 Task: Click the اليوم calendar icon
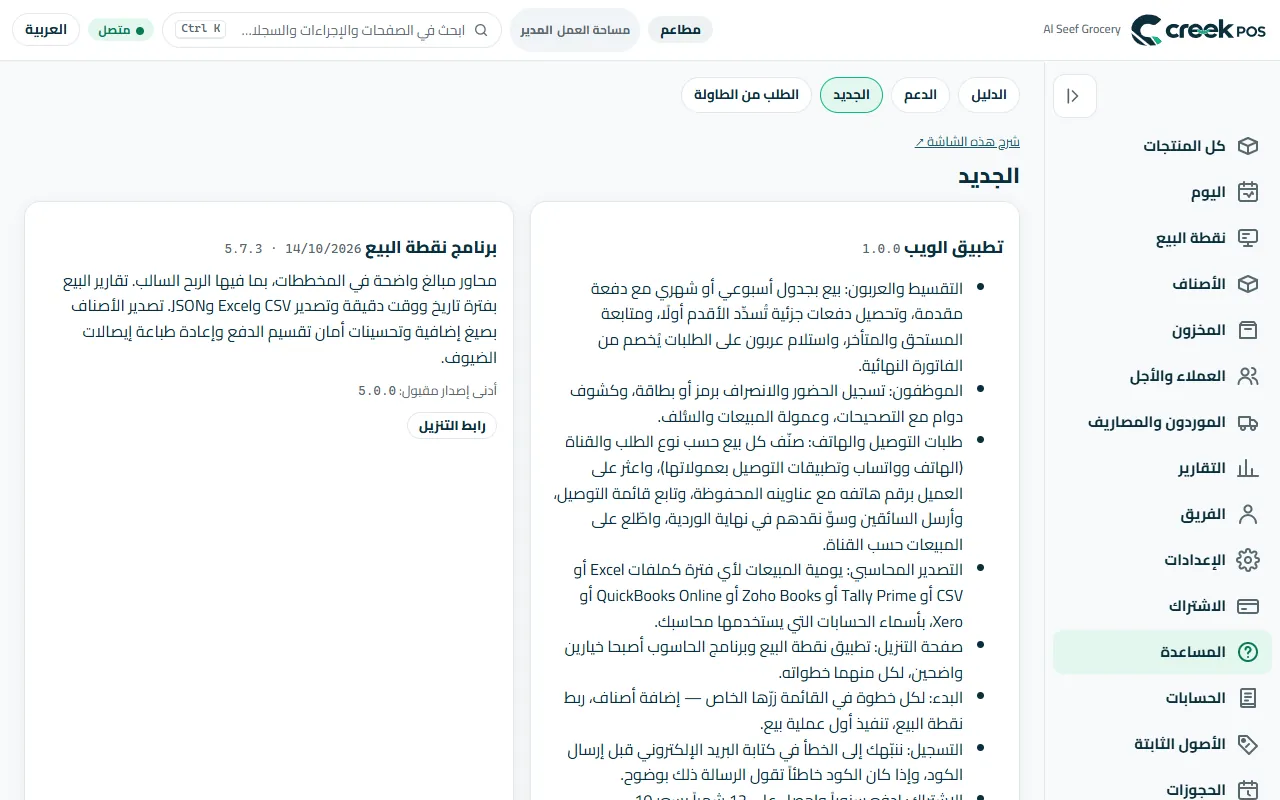pyautogui.click(x=1247, y=192)
